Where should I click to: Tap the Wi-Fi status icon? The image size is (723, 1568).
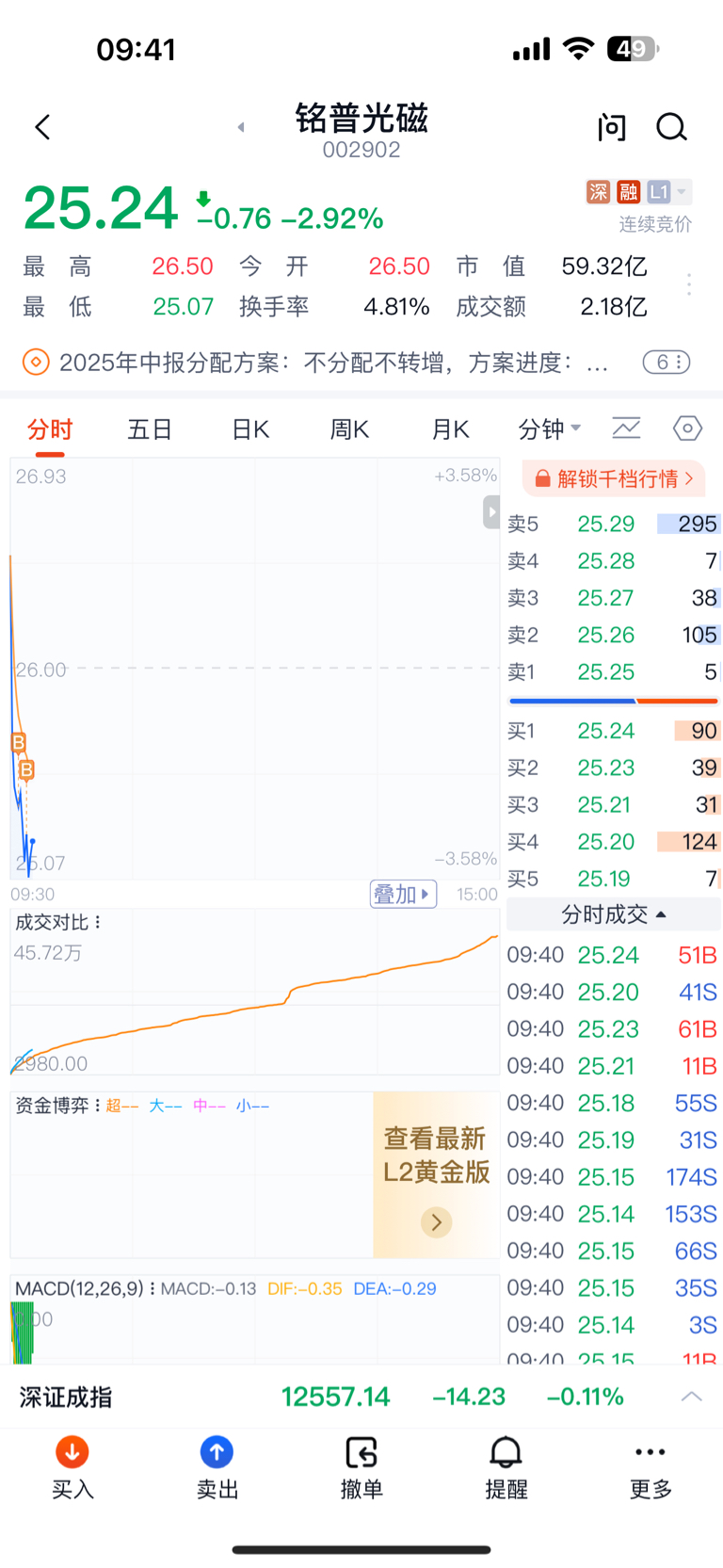point(578,49)
